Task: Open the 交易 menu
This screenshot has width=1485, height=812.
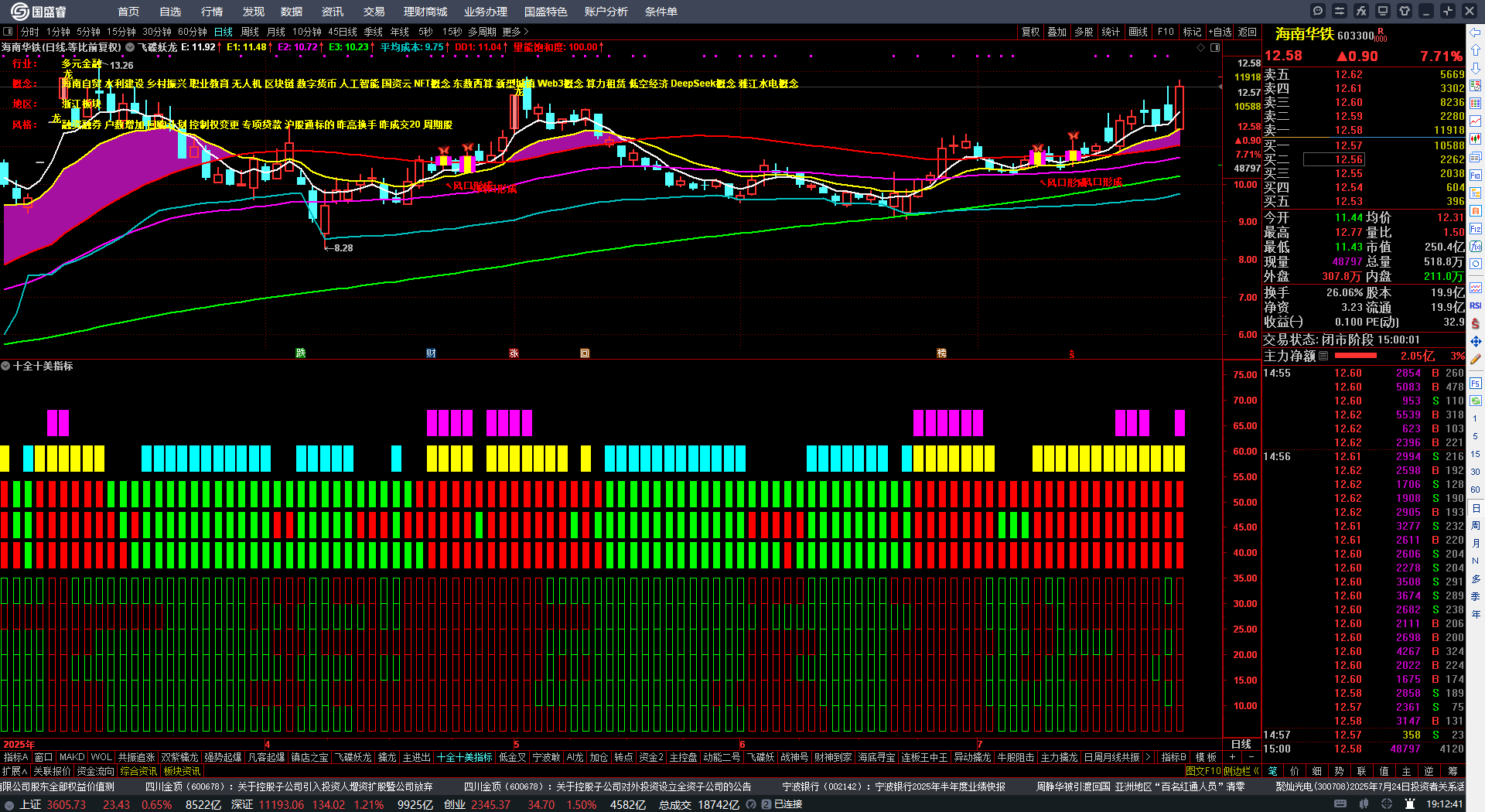Action: [x=374, y=12]
